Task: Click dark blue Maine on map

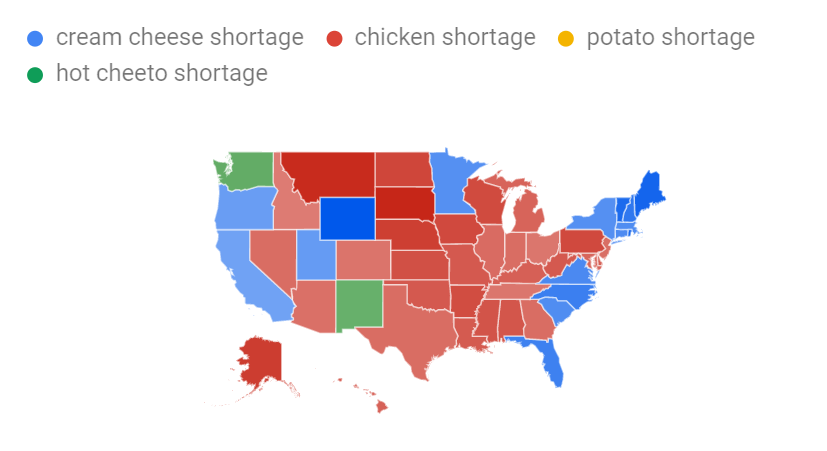Action: click(650, 193)
